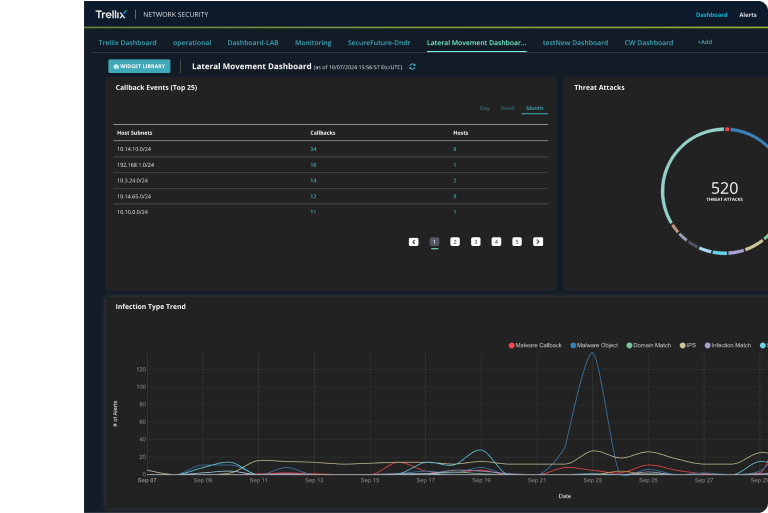This screenshot has width=768, height=513.
Task: Click the Malware Object peak near Sep 23
Action: tap(592, 353)
